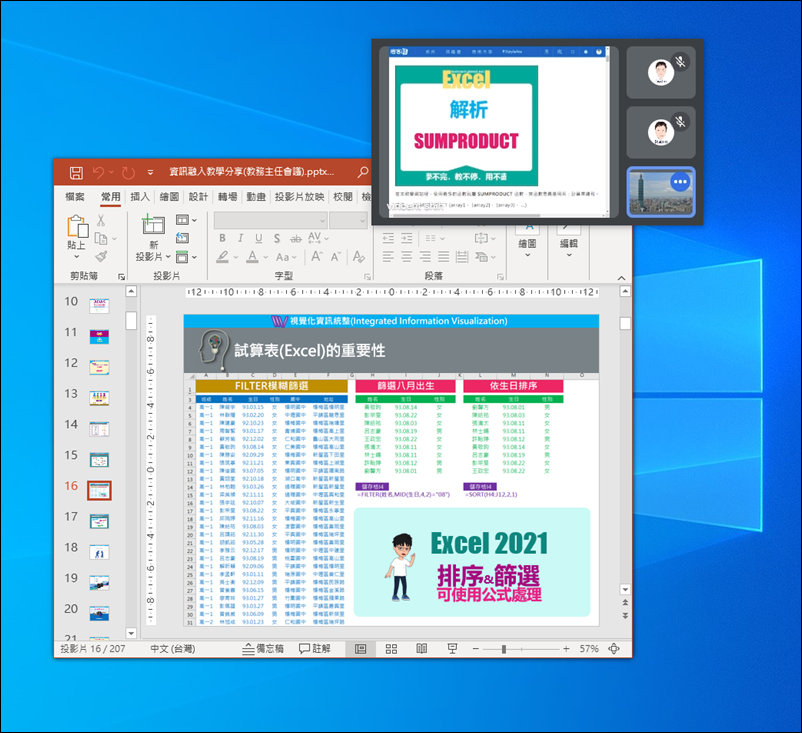Open the 剪貼簿 dialog launcher
Viewport: 802px width, 733px height.
pyautogui.click(x=121, y=277)
